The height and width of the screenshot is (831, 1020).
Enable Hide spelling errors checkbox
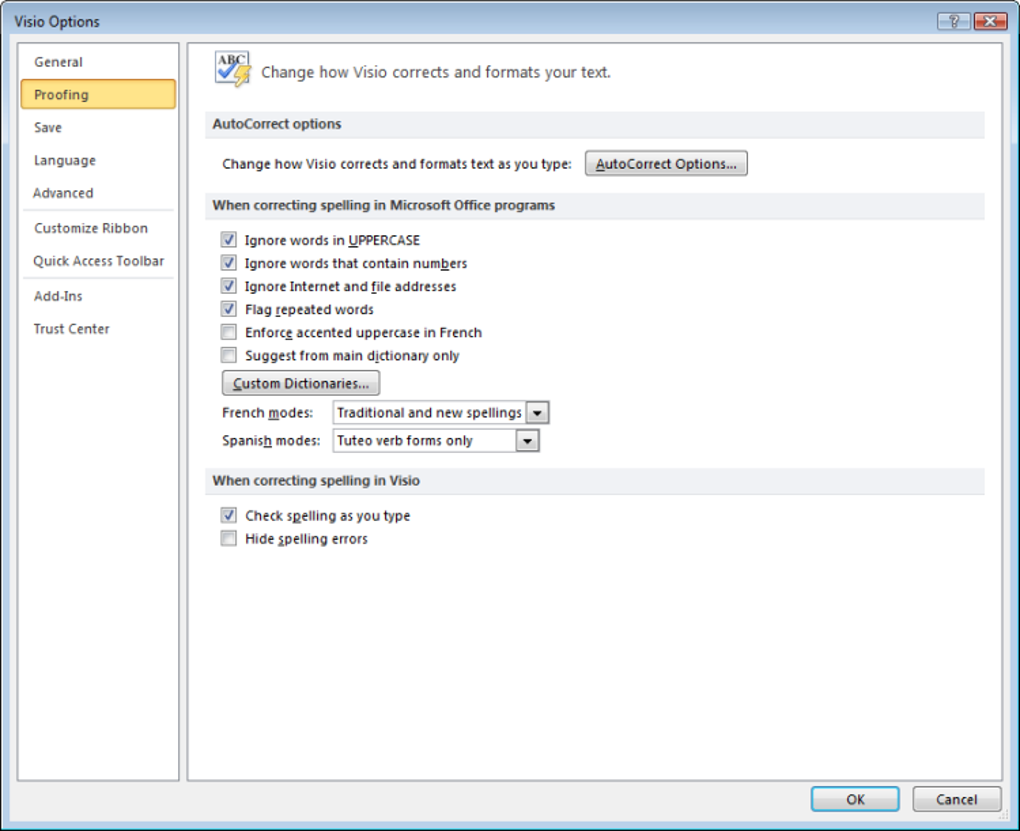(x=228, y=539)
